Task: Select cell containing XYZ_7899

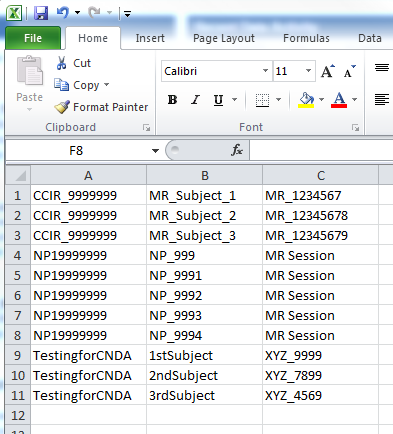Action: pos(320,375)
